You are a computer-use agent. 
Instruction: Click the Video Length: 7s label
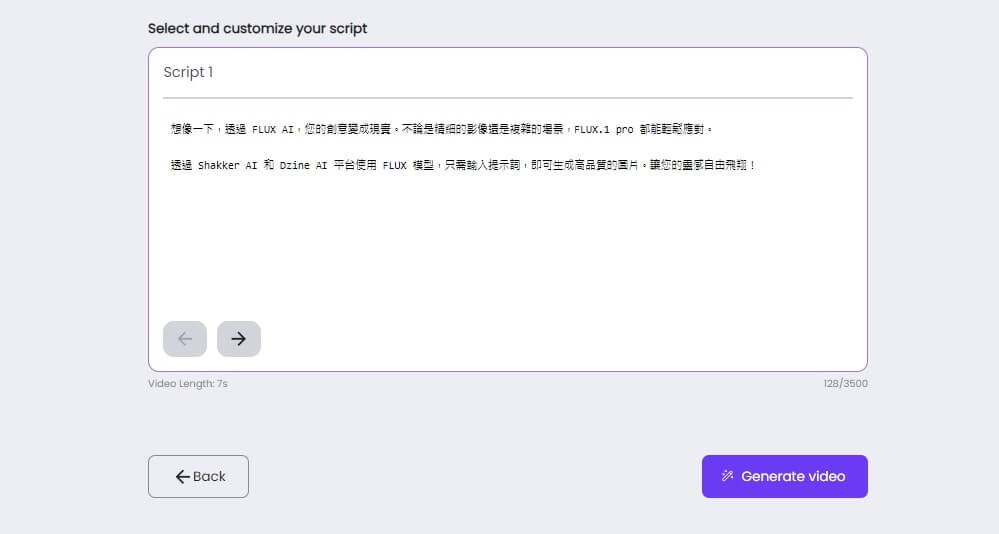[x=187, y=384]
